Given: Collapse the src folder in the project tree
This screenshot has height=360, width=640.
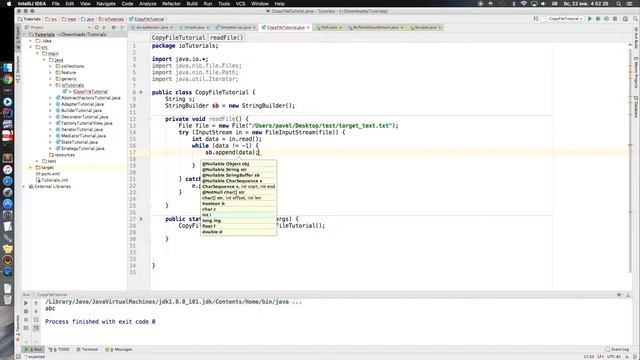Looking at the screenshot, I should tap(31, 47).
